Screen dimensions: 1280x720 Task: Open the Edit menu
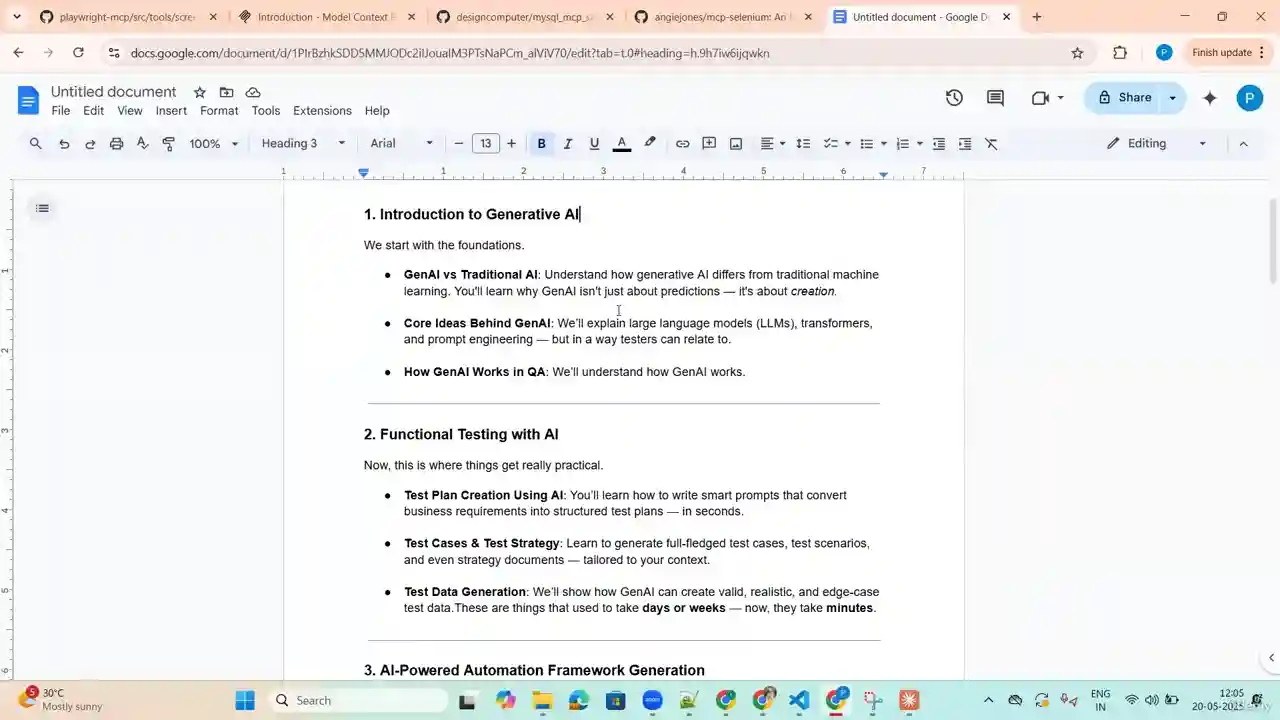tap(93, 111)
